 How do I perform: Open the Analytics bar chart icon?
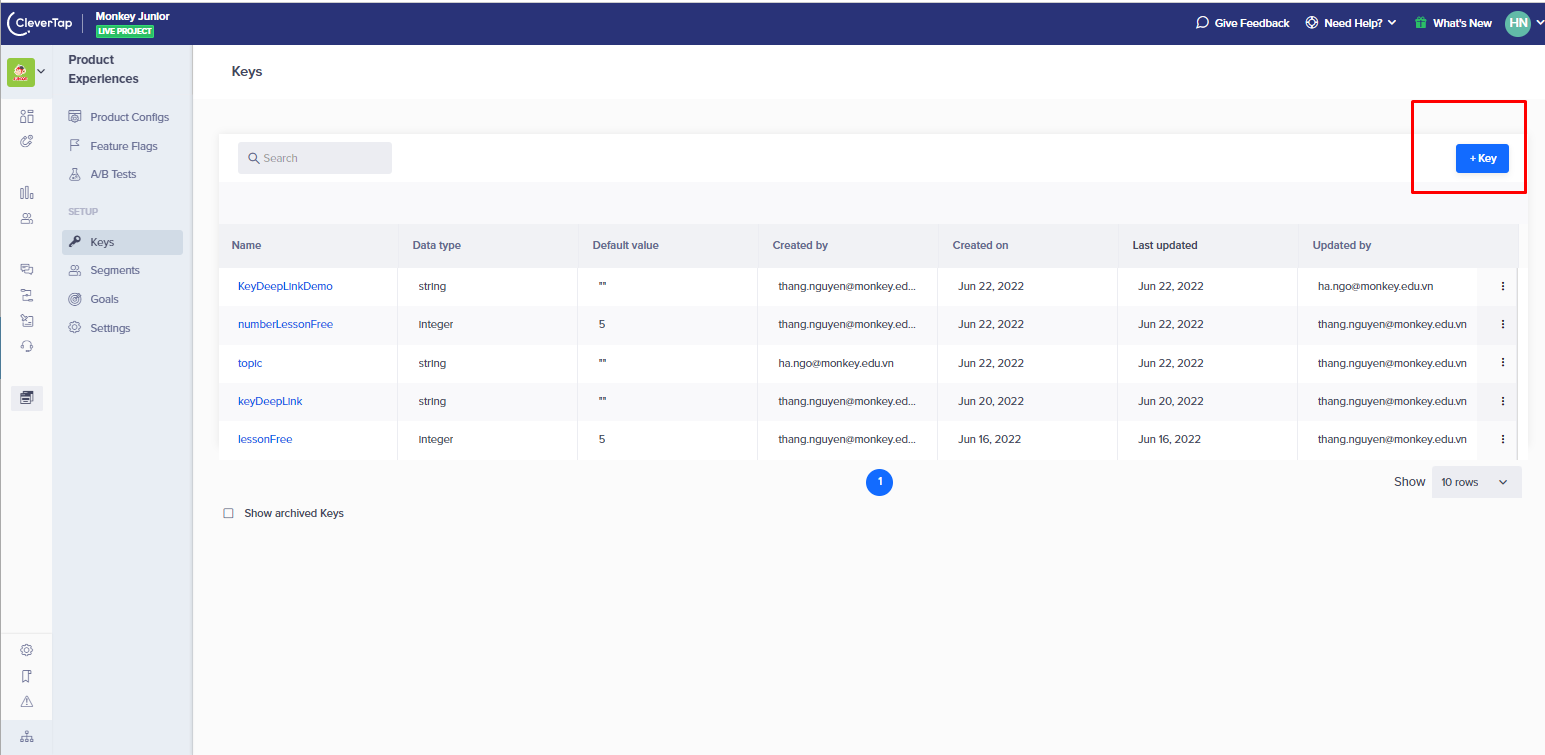point(27,192)
